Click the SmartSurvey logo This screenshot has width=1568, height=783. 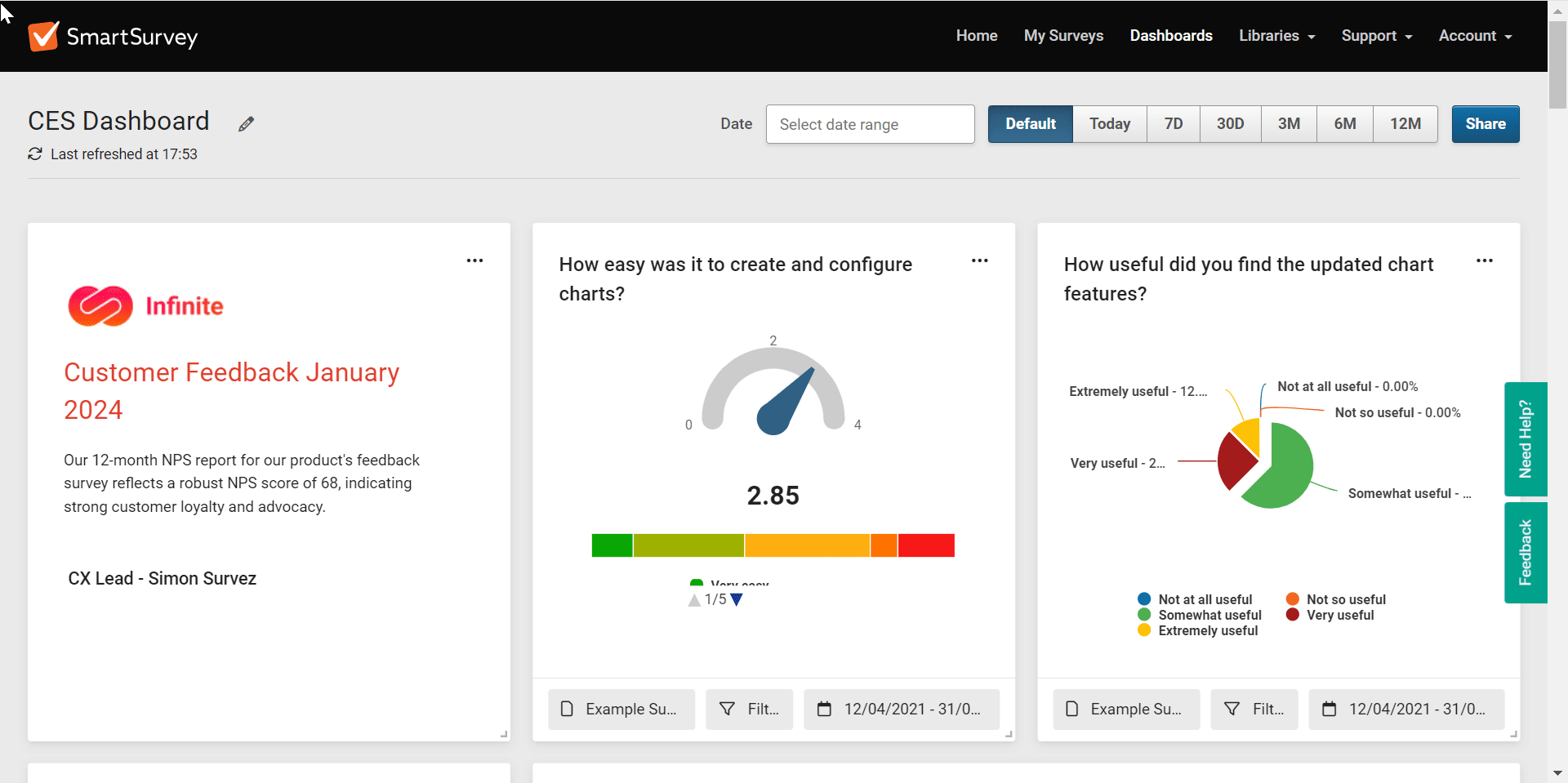113,36
